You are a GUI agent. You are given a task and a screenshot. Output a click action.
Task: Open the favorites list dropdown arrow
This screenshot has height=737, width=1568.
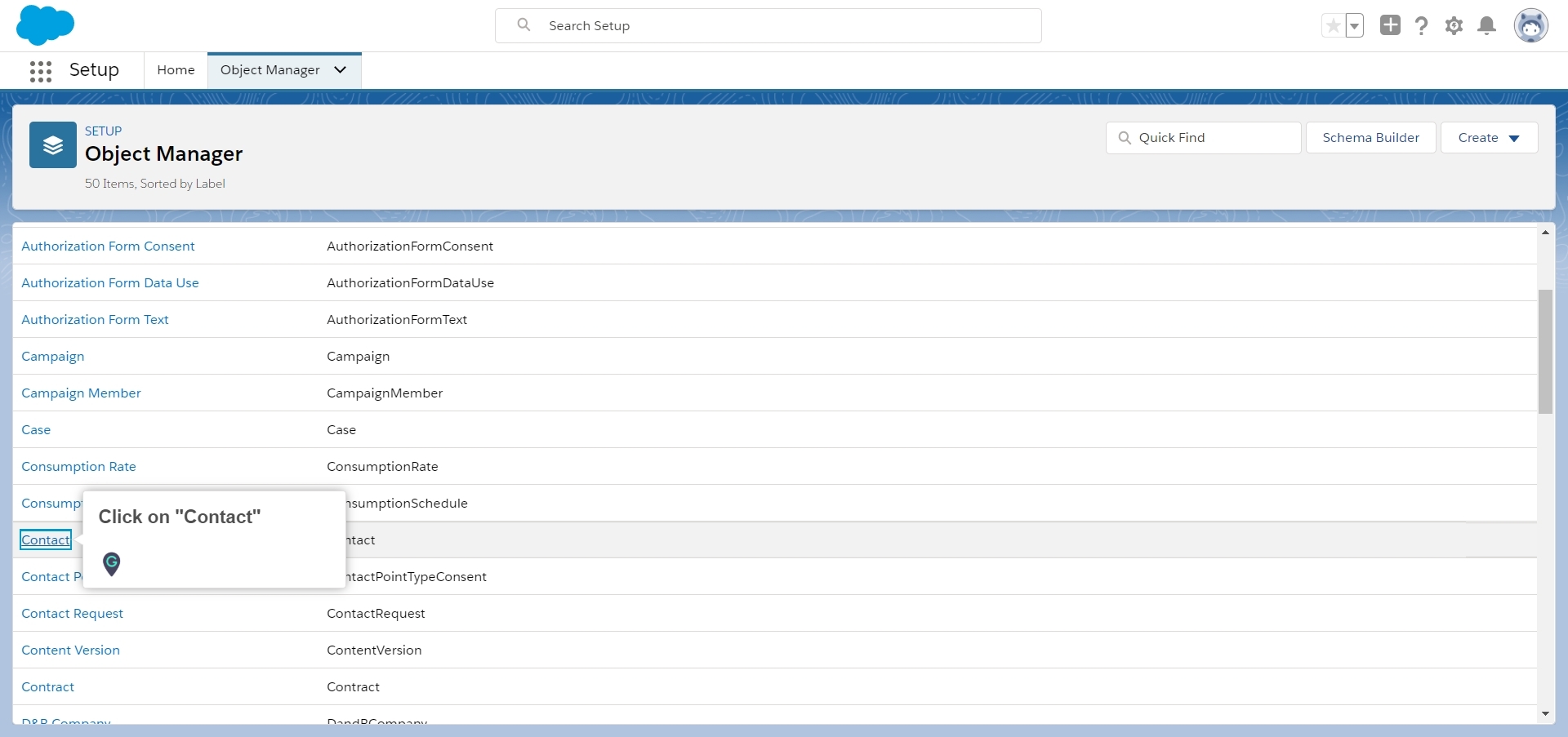[x=1354, y=26]
